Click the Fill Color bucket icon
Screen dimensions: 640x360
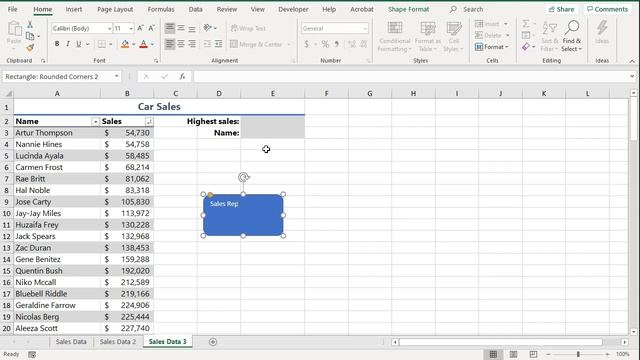pyautogui.click(x=125, y=44)
